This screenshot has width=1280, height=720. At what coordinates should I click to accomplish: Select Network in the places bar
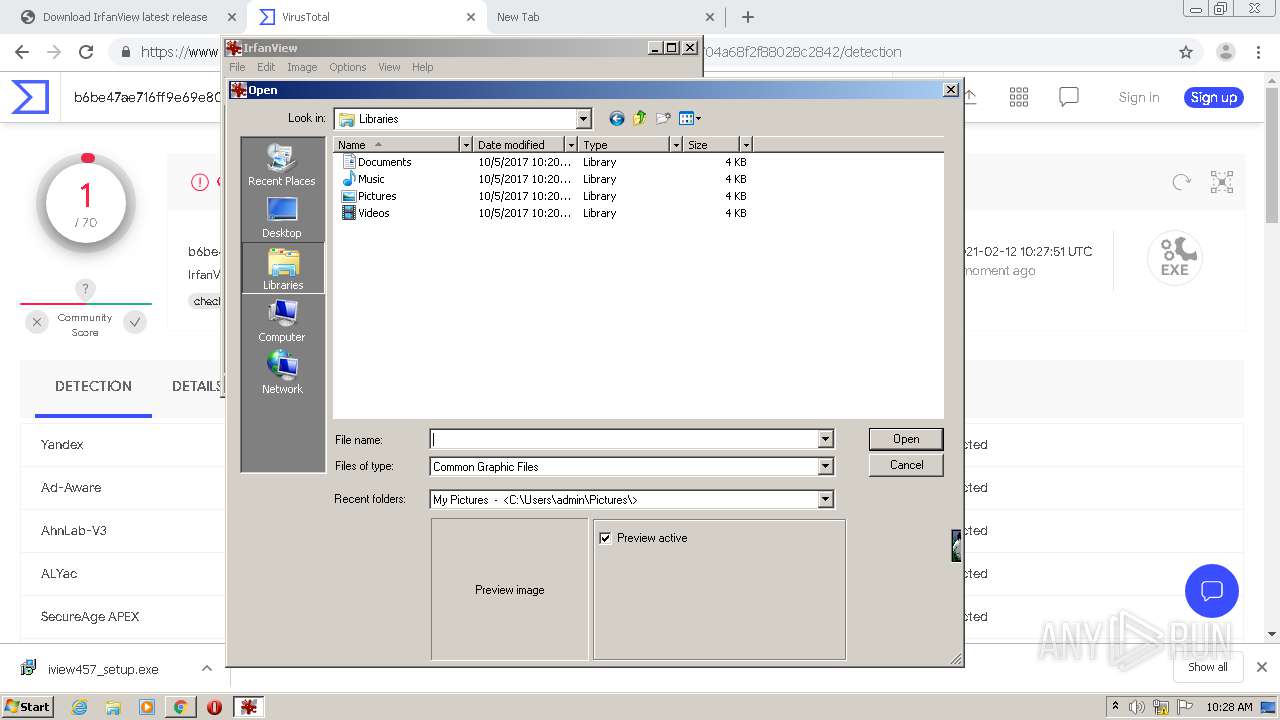pyautogui.click(x=282, y=372)
